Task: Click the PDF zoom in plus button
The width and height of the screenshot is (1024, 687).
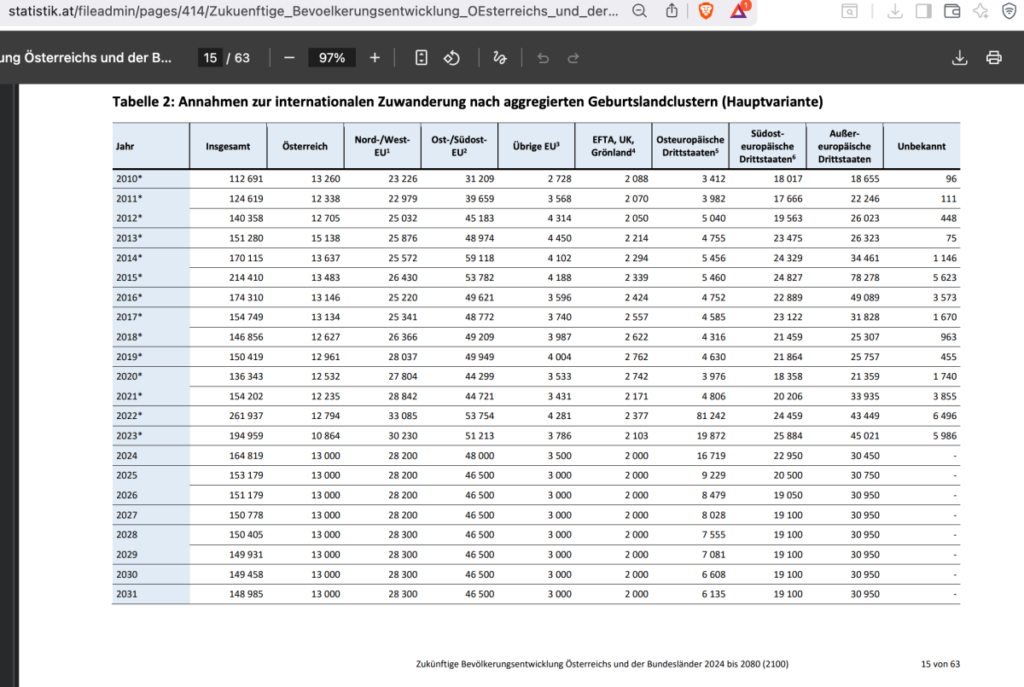Action: tap(375, 58)
